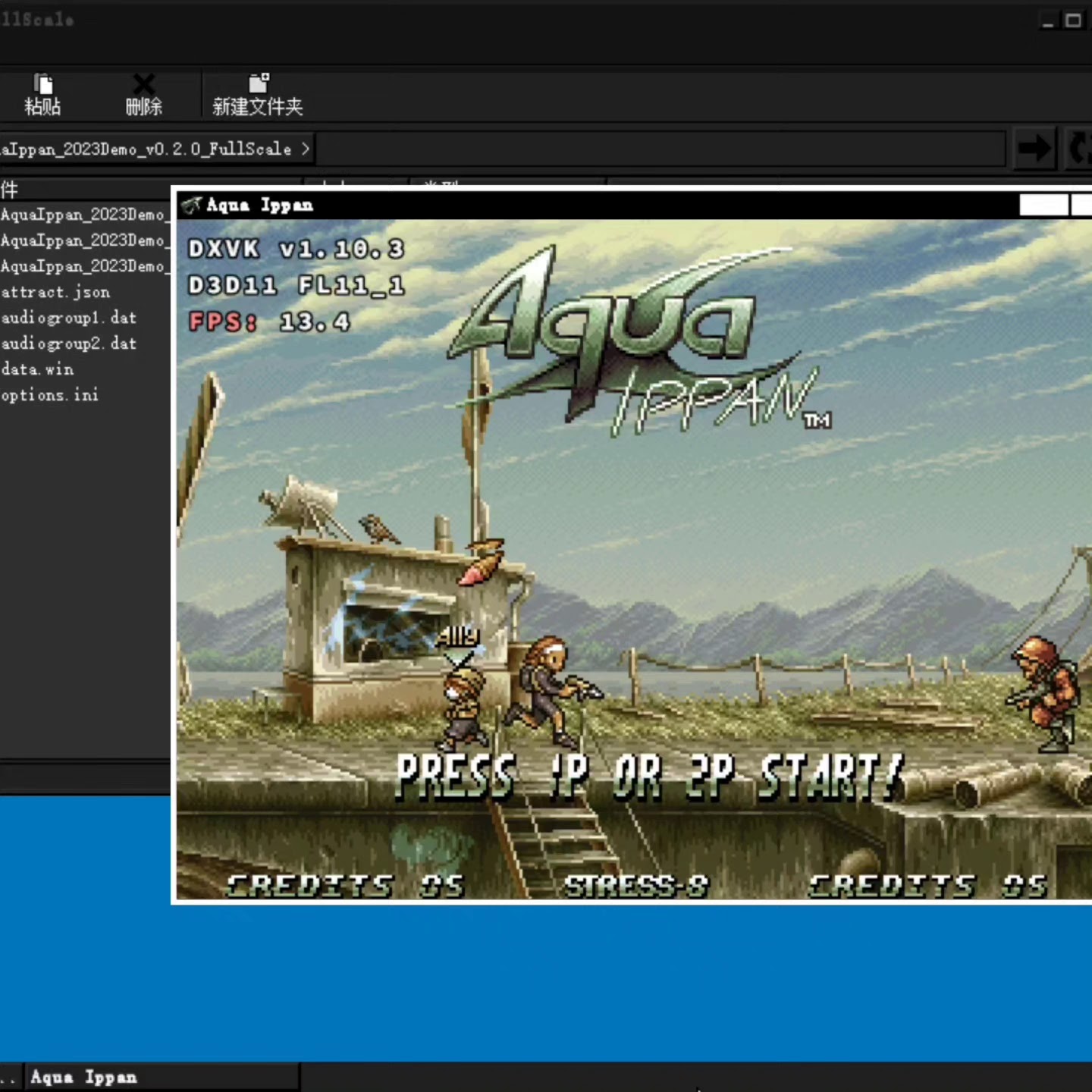Expand the chevron after FullScale breadcrumb

click(305, 149)
